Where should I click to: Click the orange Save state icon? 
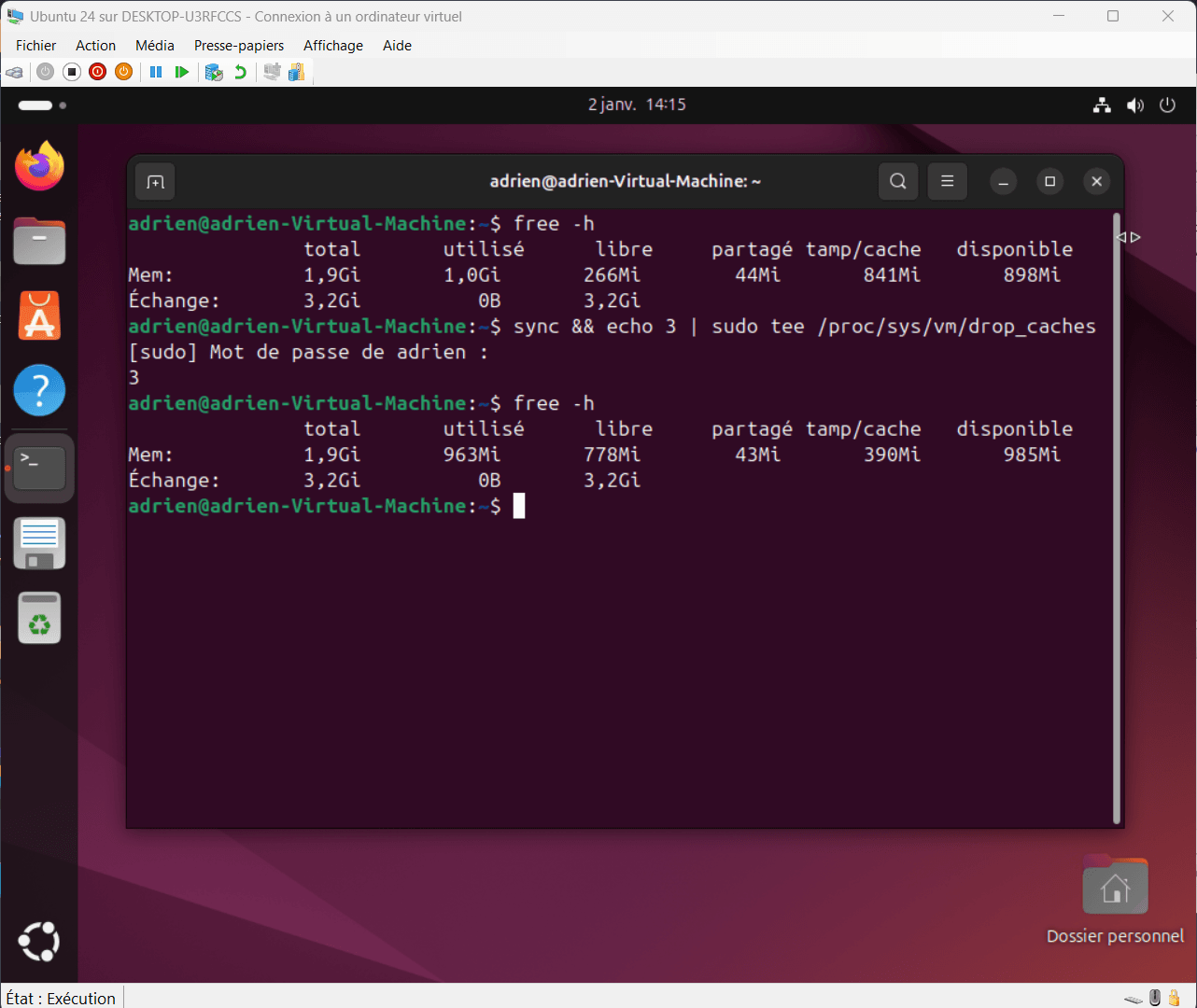coord(123,72)
